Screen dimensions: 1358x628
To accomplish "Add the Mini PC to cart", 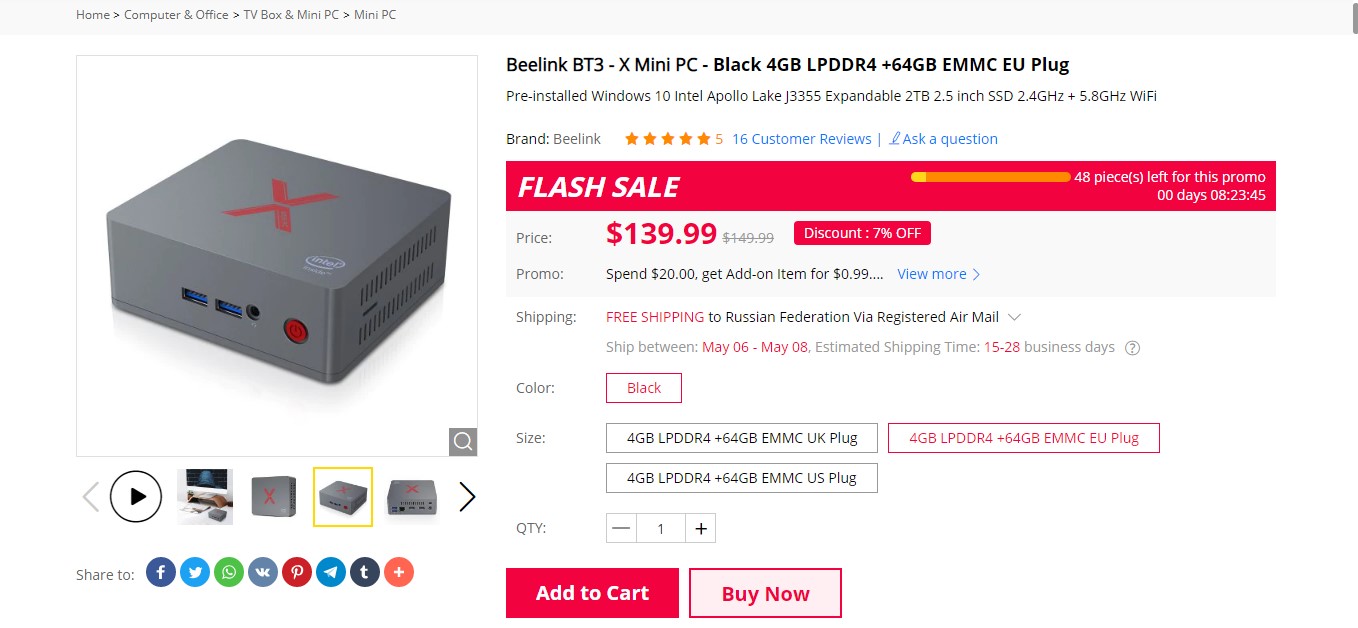I will (x=592, y=593).
